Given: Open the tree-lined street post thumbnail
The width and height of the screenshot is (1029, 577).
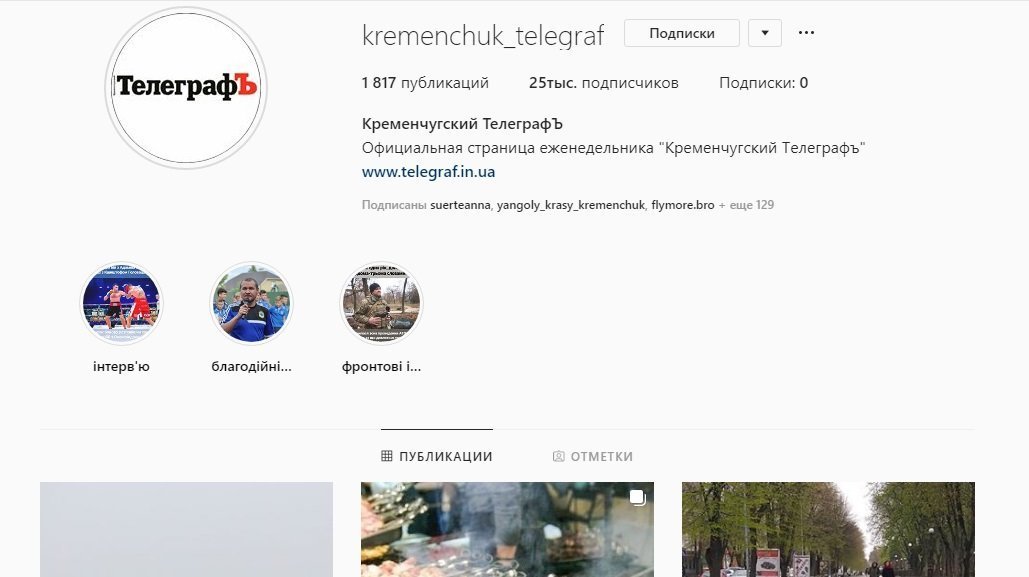Looking at the screenshot, I should [x=828, y=530].
